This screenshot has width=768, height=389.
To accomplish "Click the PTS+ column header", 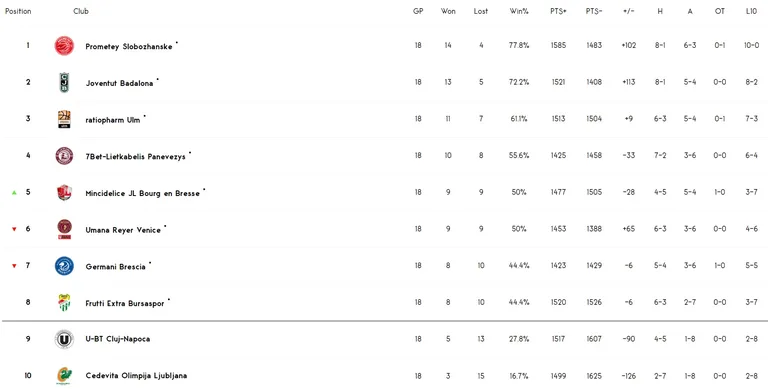I will (558, 11).
